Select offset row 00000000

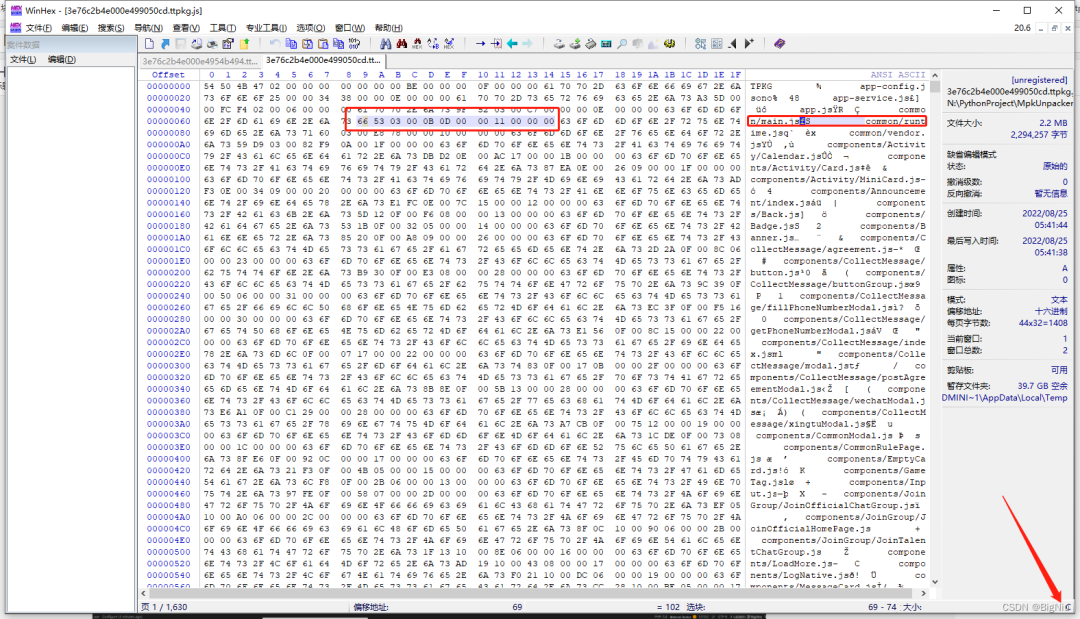point(168,86)
